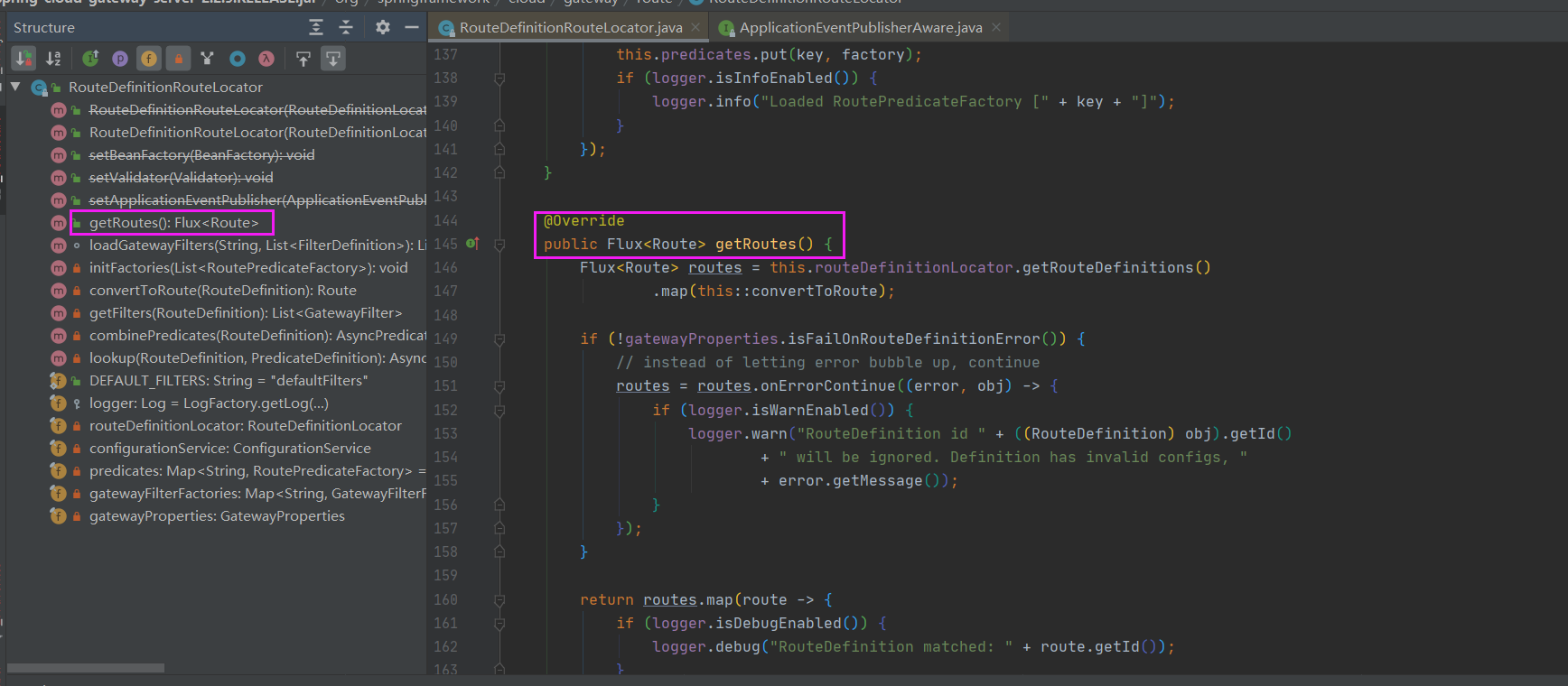Select convertToRoute(RouteDefinition): Route in tree
This screenshot has width=1568, height=686.
coord(223,291)
